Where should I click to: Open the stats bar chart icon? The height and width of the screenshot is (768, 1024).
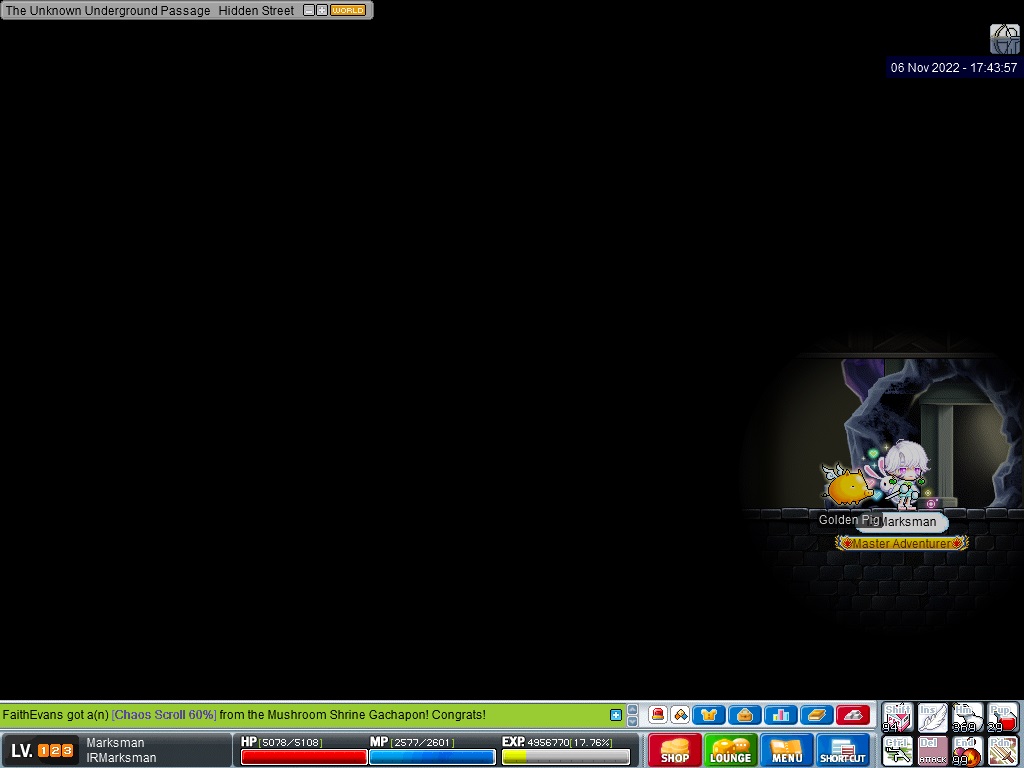(780, 715)
